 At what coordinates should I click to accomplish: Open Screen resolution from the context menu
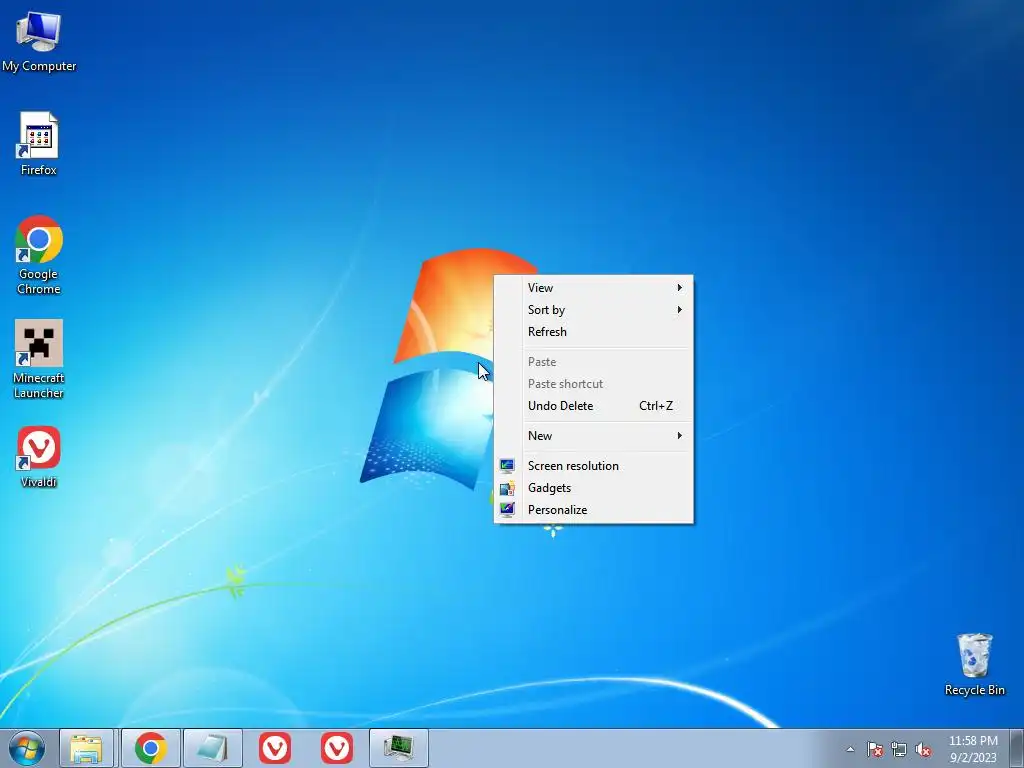pyautogui.click(x=594, y=466)
